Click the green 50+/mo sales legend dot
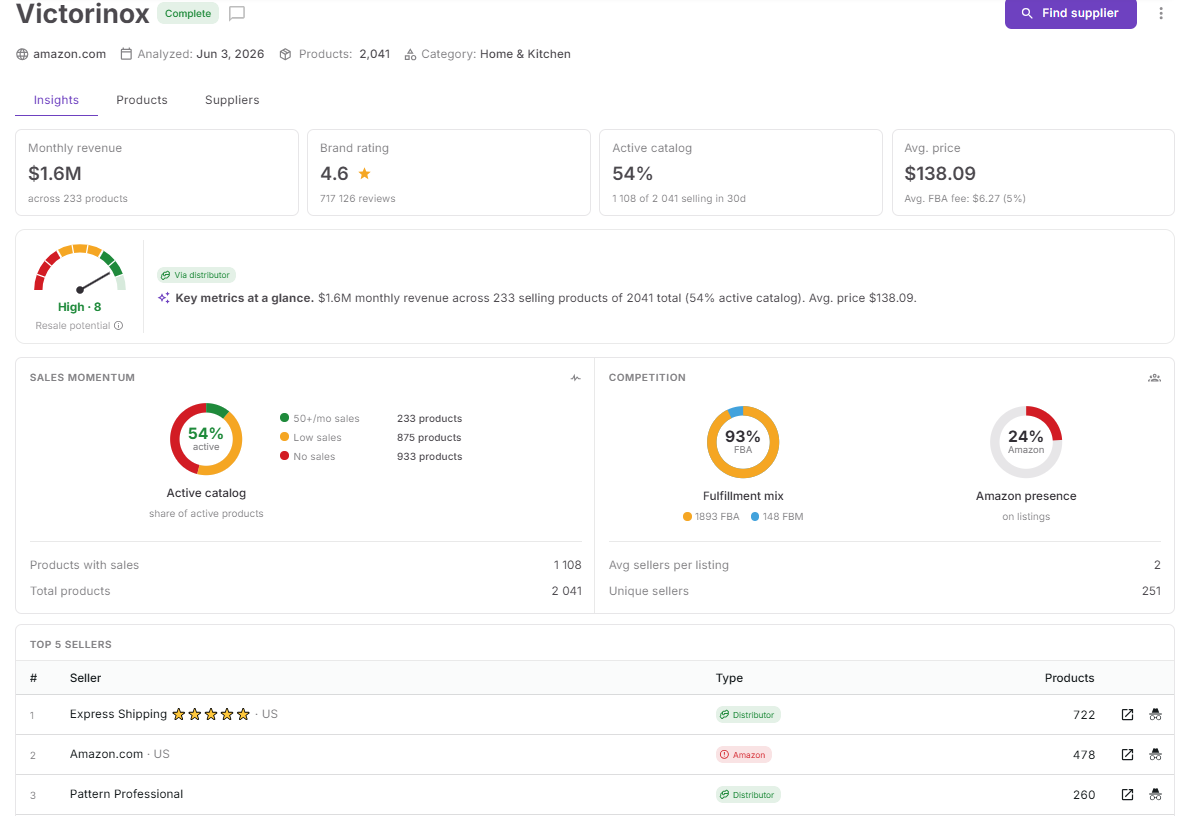 click(x=284, y=418)
